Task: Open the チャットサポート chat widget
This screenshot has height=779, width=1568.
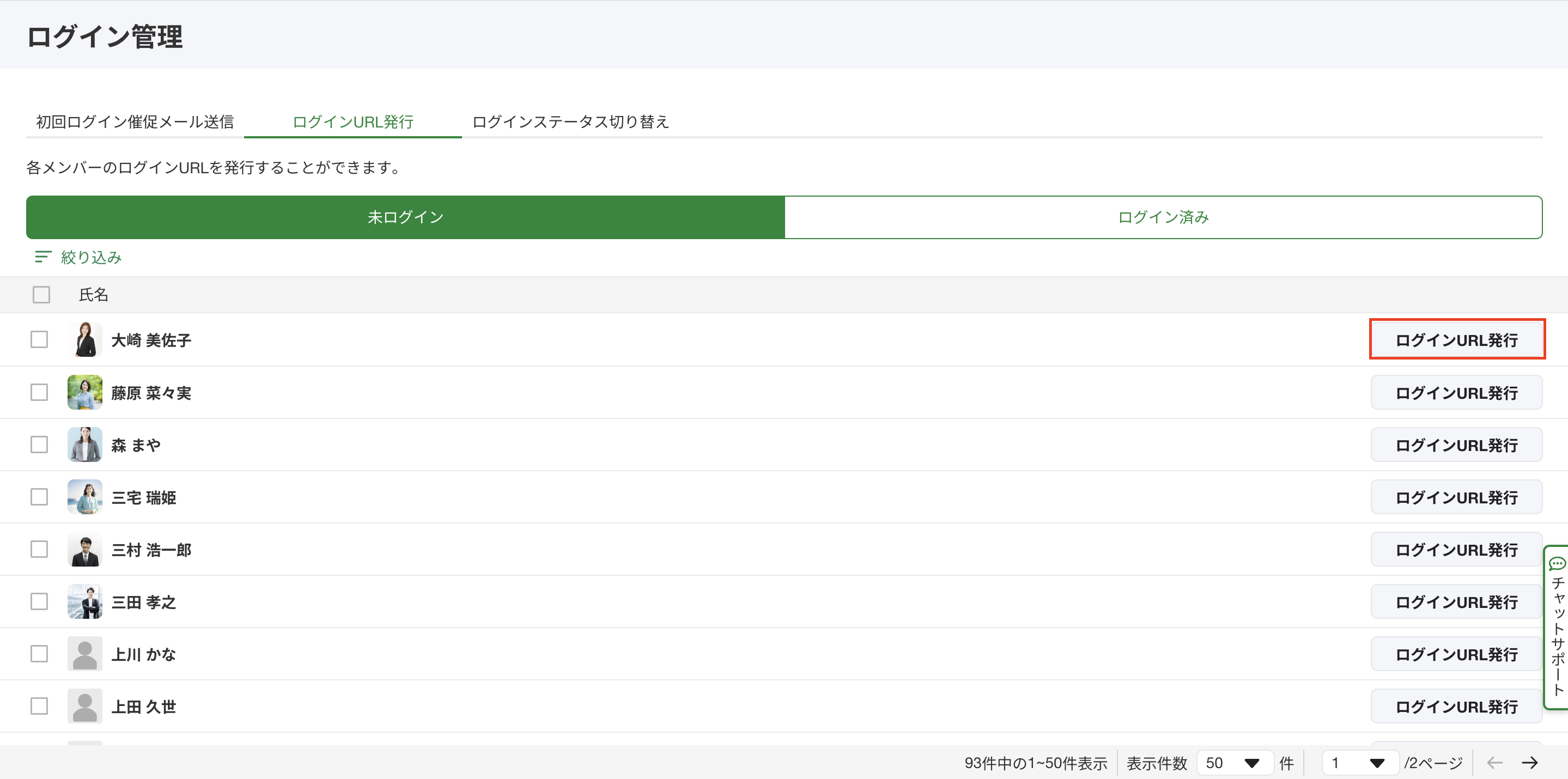Action: click(x=1557, y=627)
